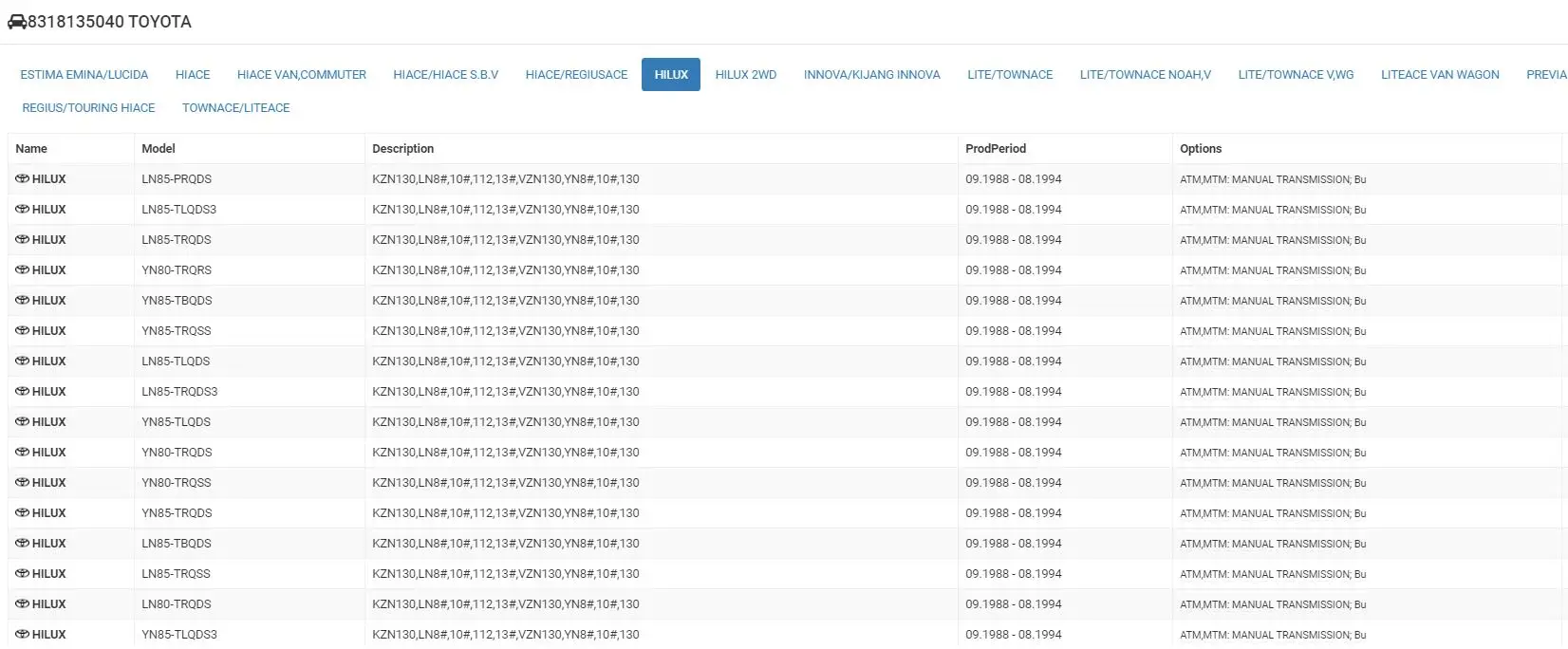Image resolution: width=1568 pixels, height=649 pixels.
Task: Open the REGIUS/TOURING HIACE tab
Action: (x=88, y=107)
